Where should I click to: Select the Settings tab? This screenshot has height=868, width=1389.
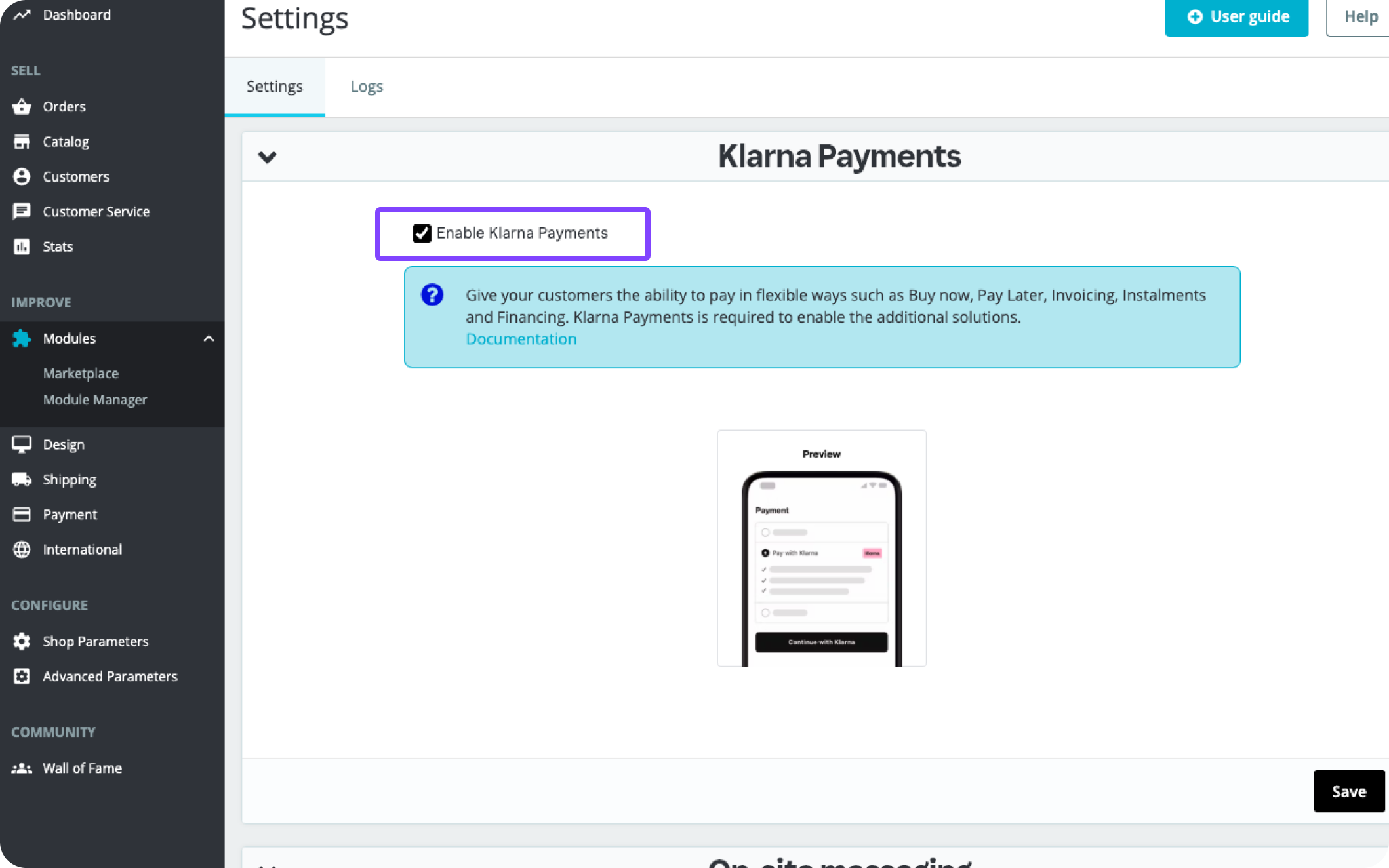275,86
